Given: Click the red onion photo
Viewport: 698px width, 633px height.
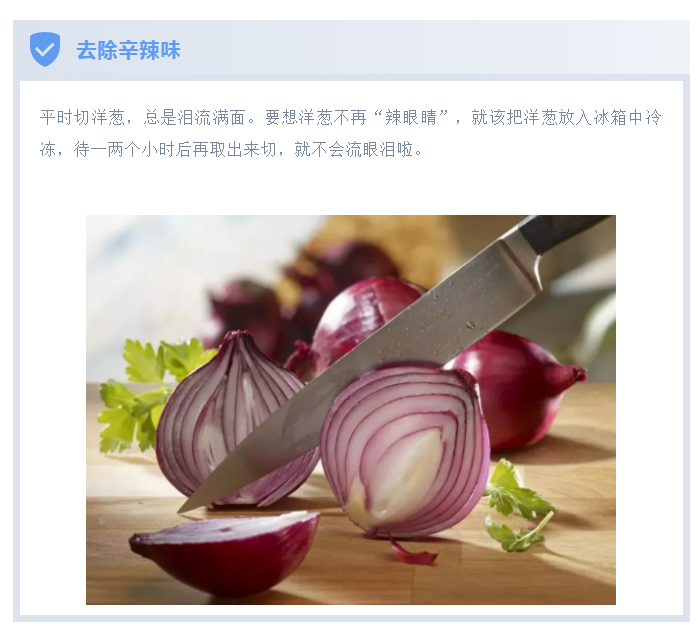Looking at the screenshot, I should 351,410.
